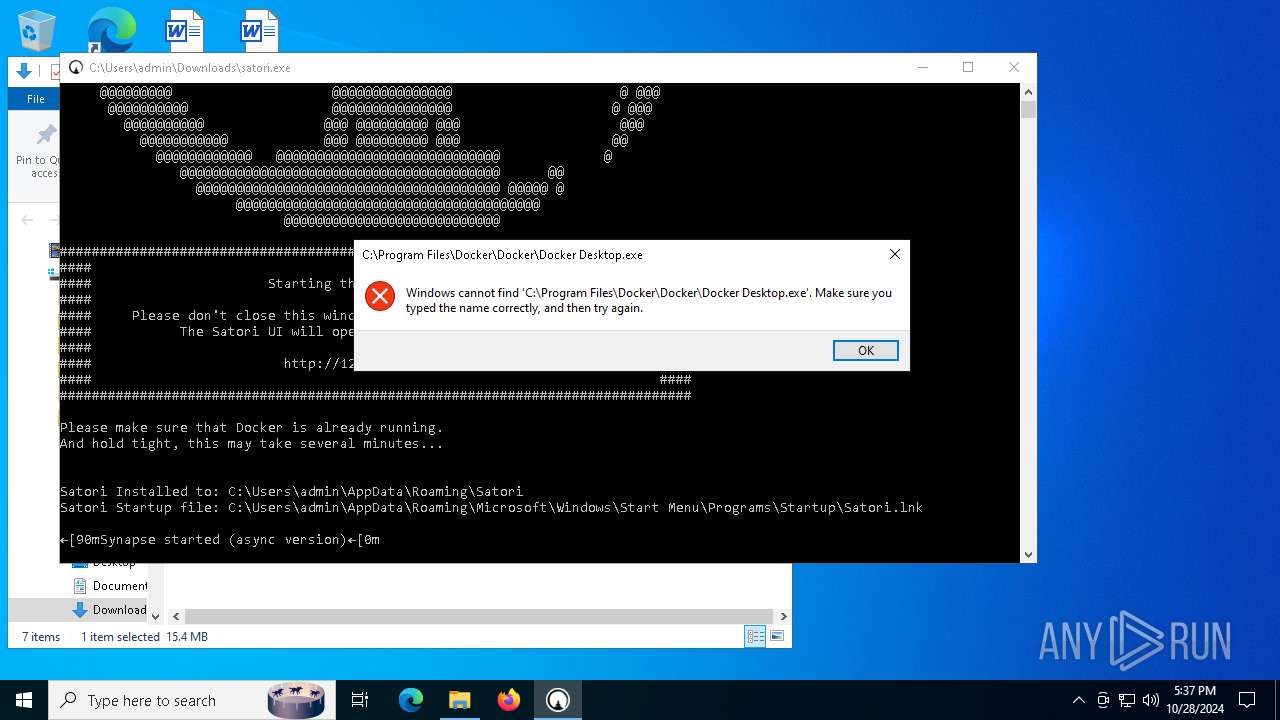Click the Explorer horizontal scrollbar track
This screenshot has width=1280, height=720.
point(480,617)
